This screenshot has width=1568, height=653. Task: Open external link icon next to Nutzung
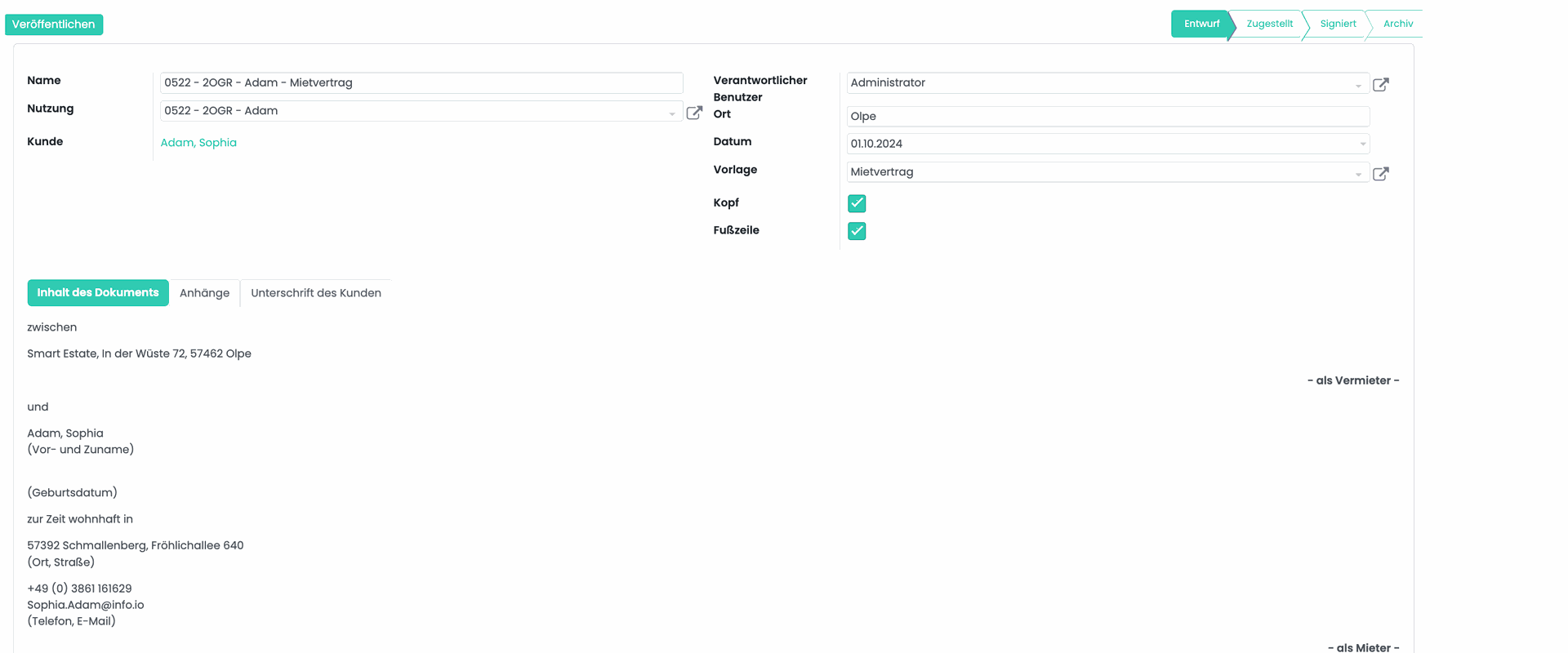coord(694,113)
